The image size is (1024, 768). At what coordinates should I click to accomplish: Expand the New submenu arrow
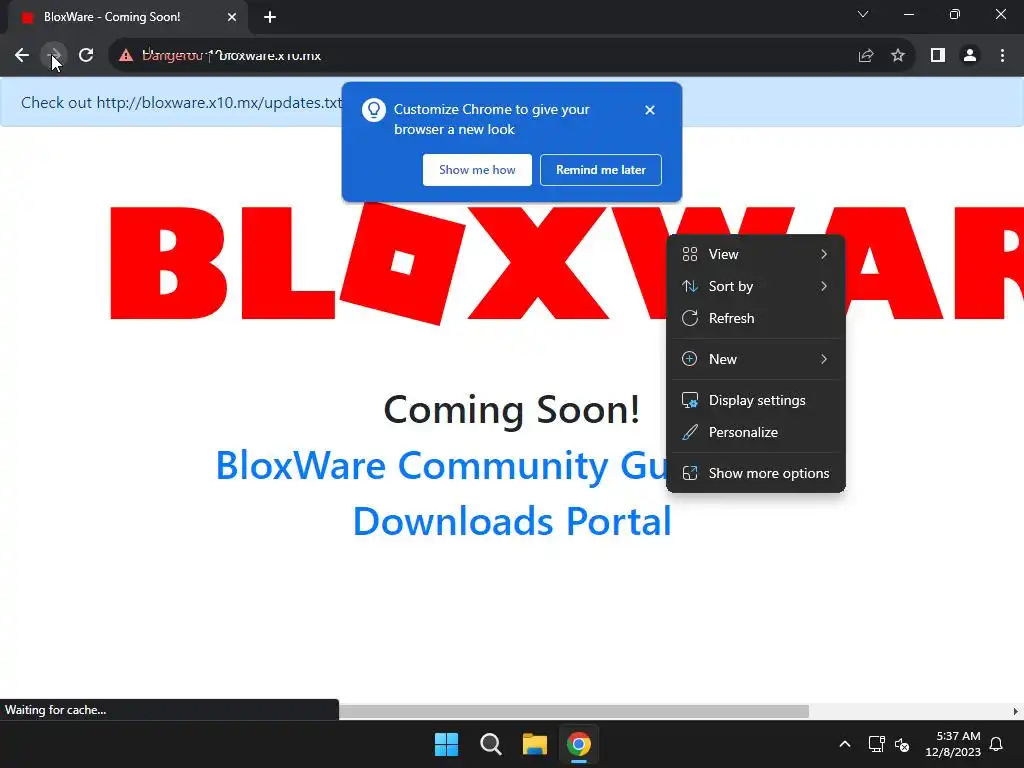(824, 359)
